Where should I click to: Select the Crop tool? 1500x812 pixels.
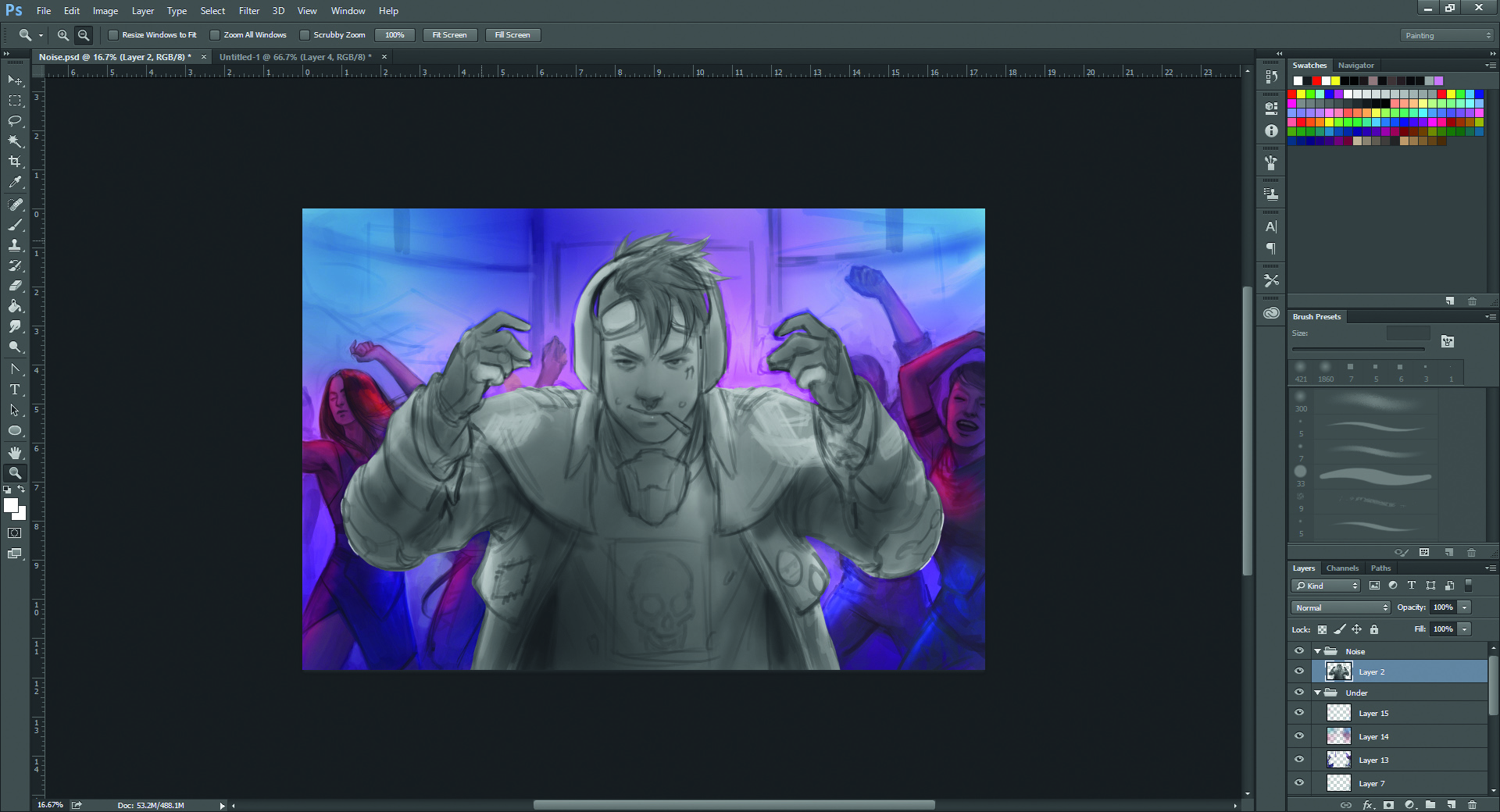pos(15,162)
